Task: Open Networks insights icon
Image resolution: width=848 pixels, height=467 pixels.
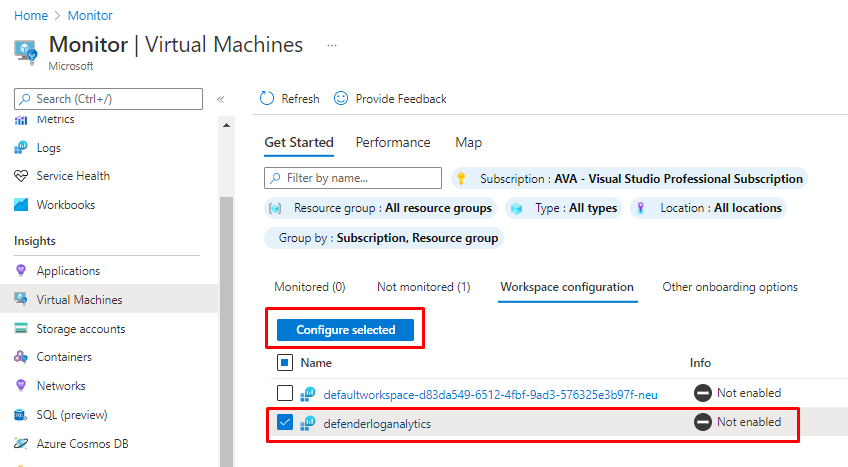Action: tap(21, 386)
